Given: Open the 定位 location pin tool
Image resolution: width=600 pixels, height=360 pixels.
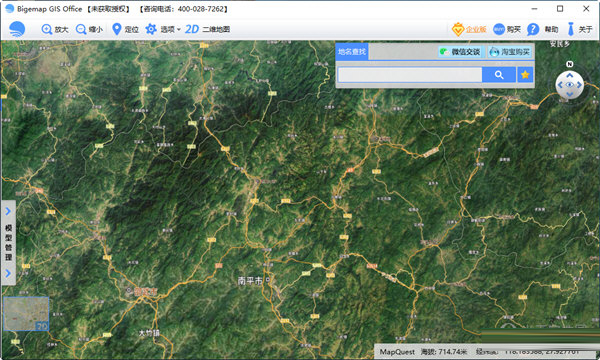Looking at the screenshot, I should tap(125, 29).
